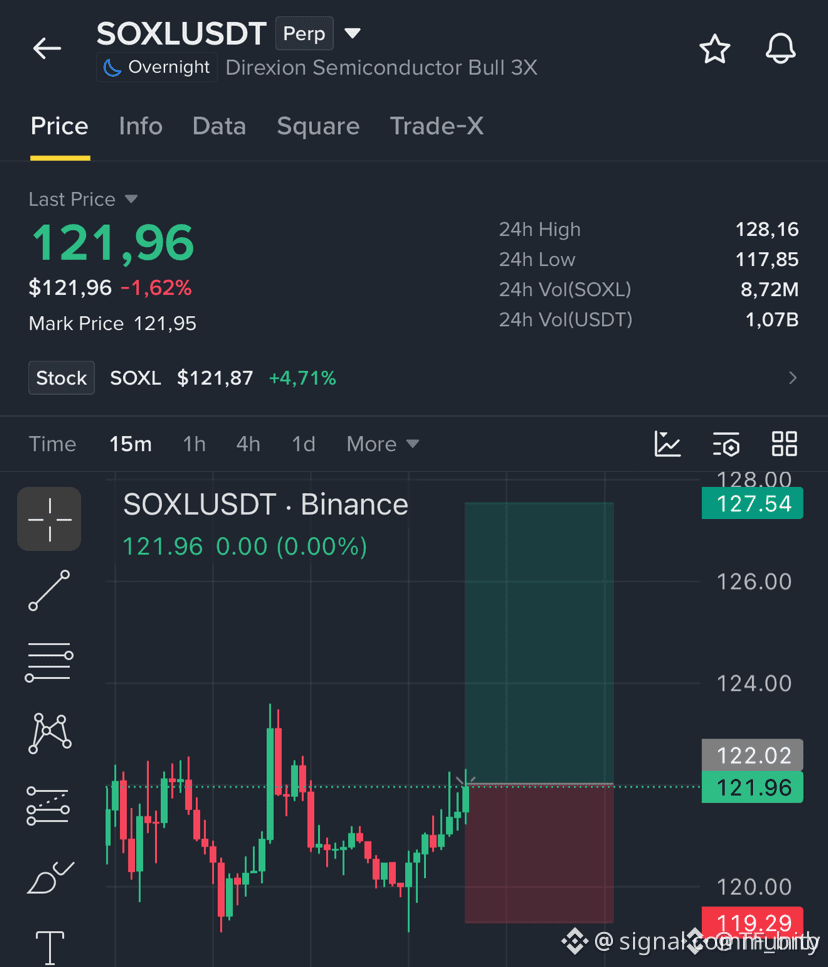Select the 15m timeframe
This screenshot has width=828, height=967.
coord(131,444)
